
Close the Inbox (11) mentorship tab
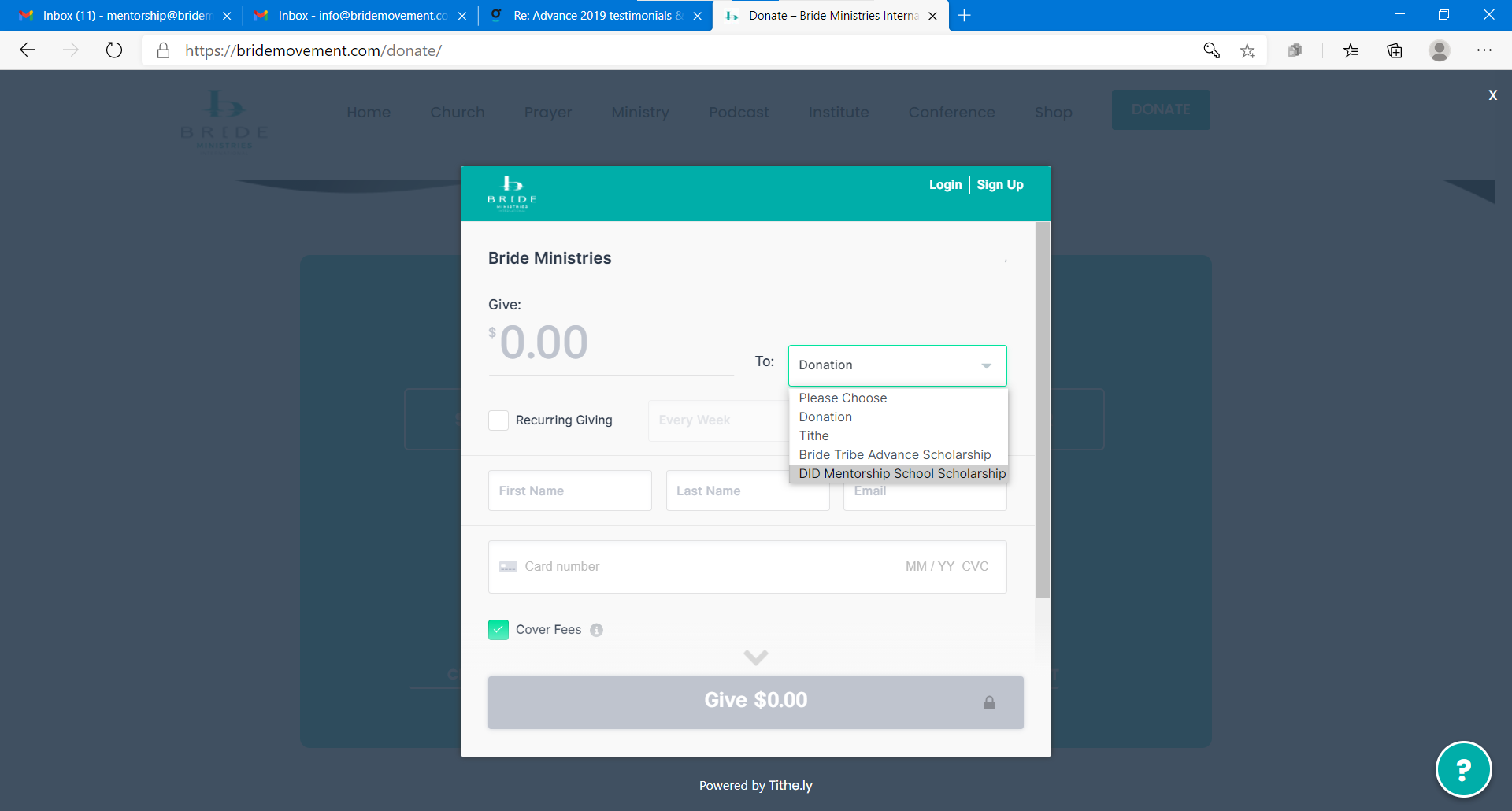coord(227,16)
